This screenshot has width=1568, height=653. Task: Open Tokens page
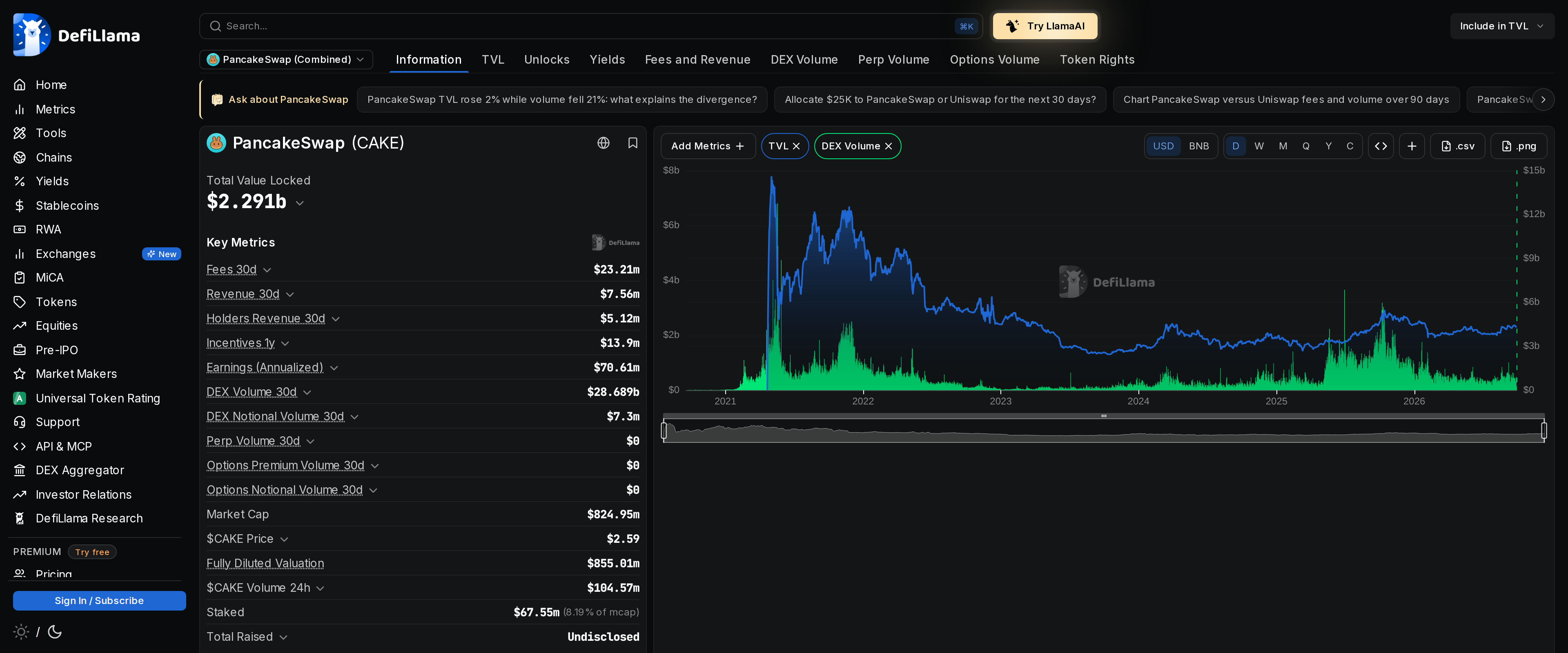point(56,302)
